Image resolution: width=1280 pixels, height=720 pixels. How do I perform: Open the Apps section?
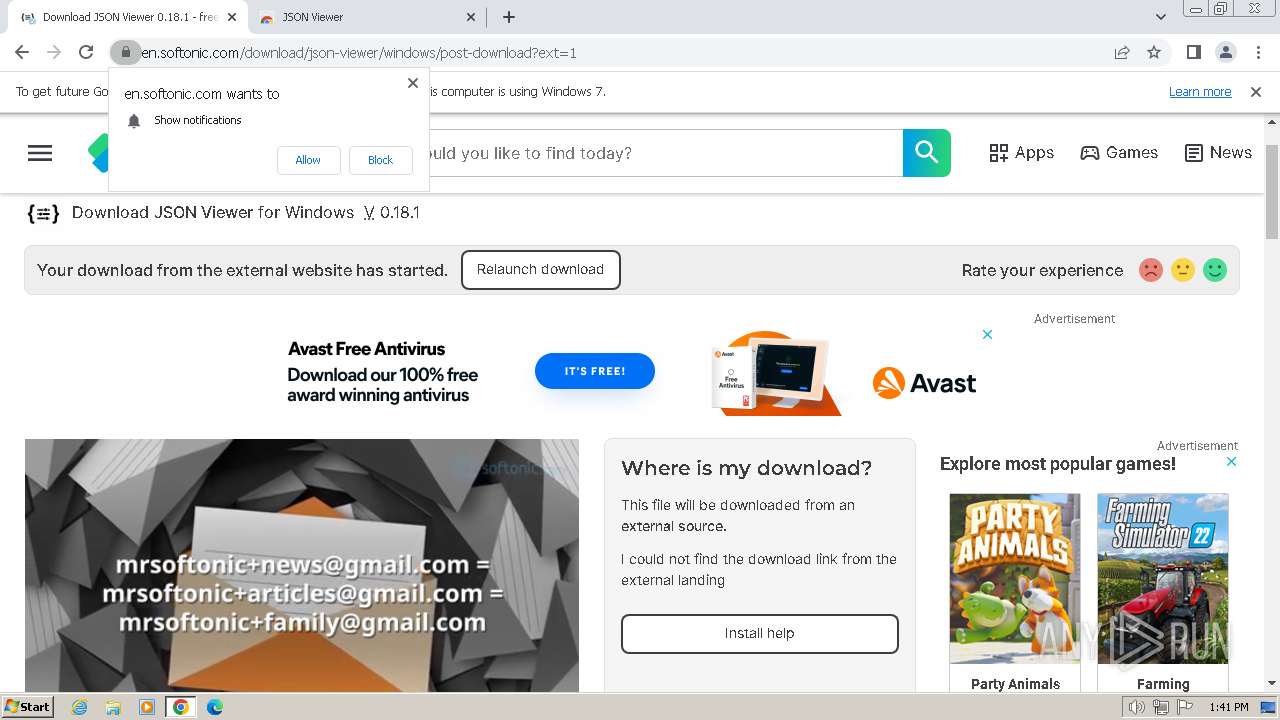pyautogui.click(x=1022, y=153)
